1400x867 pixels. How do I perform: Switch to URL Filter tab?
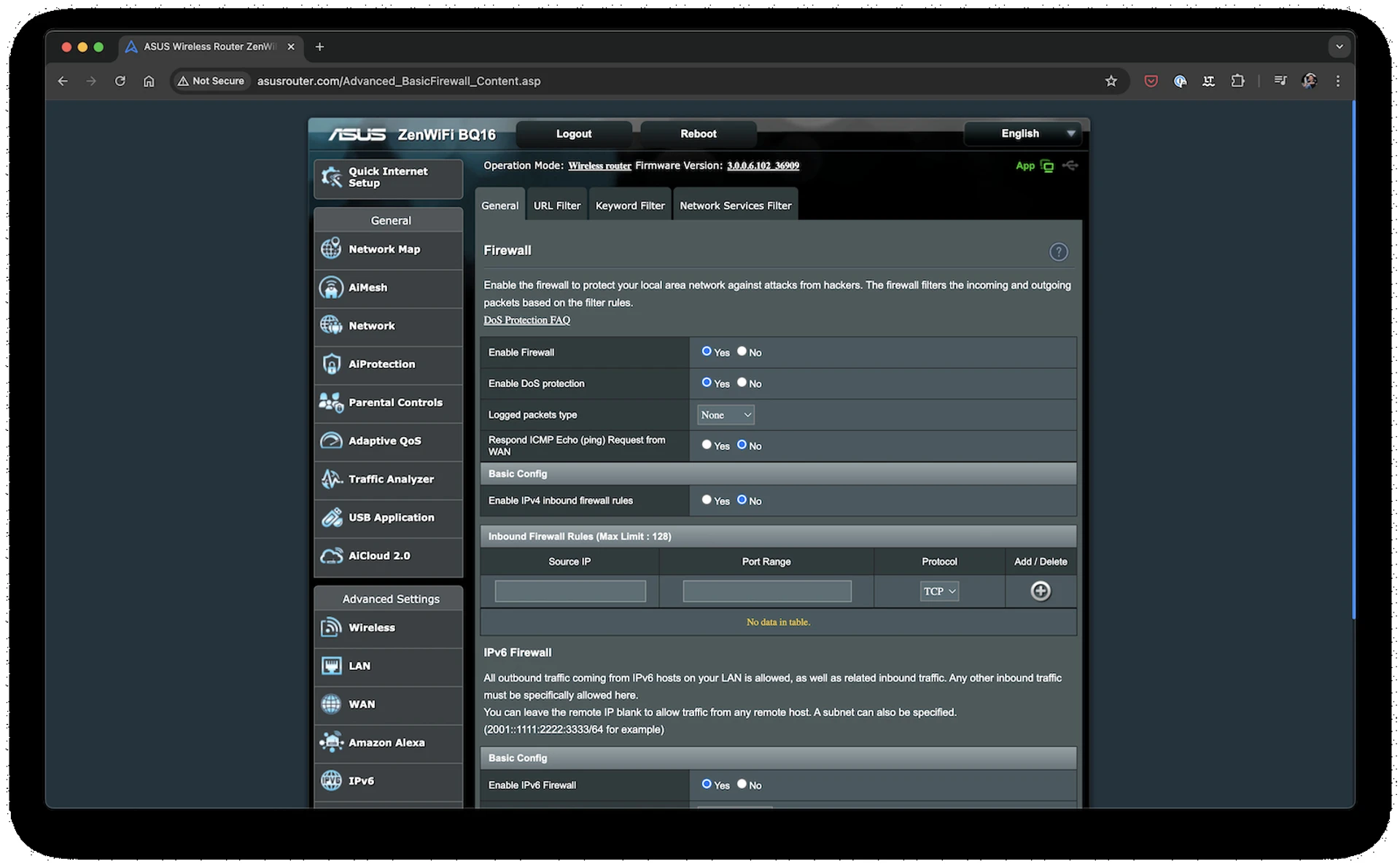tap(556, 206)
